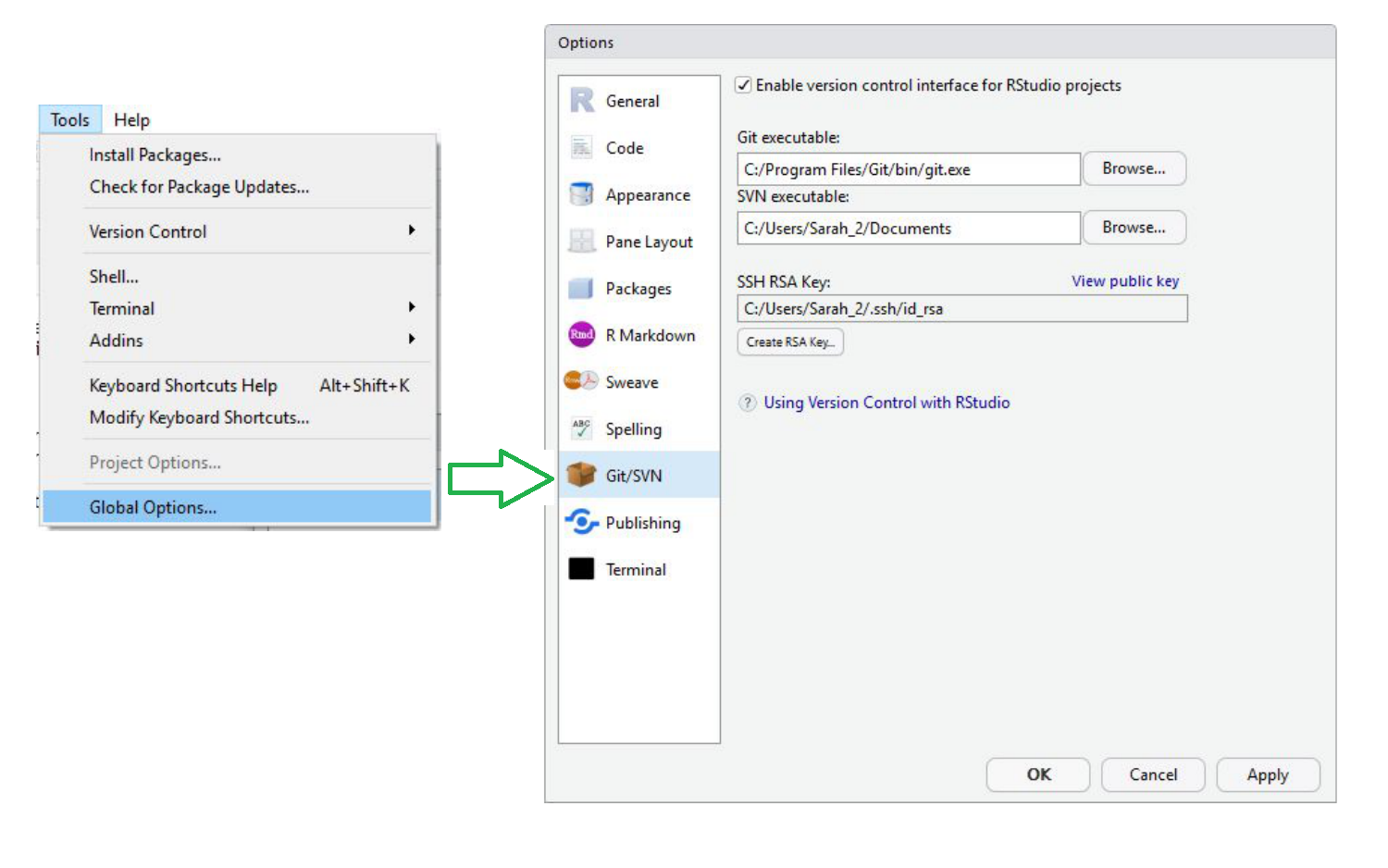Click the General R logo icon
This screenshot has height=868, width=1388.
[x=582, y=100]
